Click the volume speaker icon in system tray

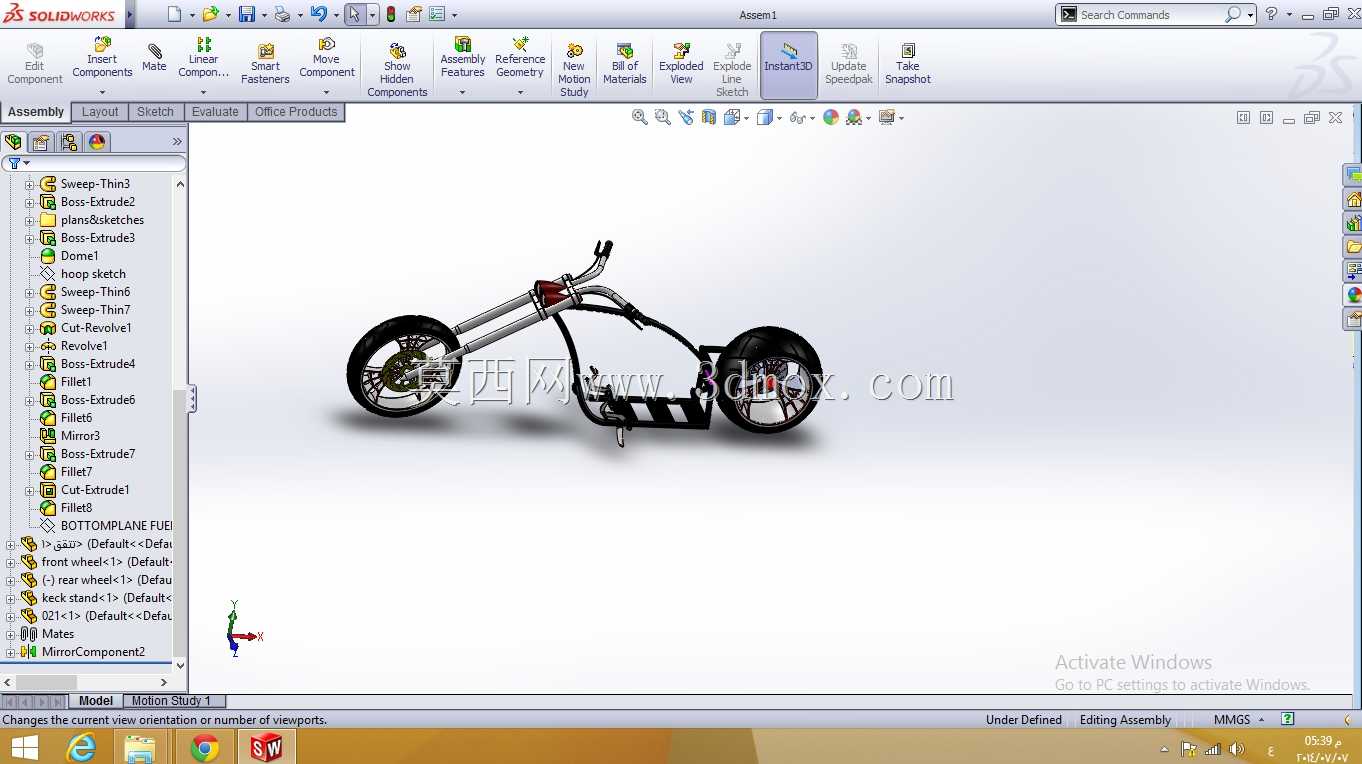click(x=1236, y=749)
